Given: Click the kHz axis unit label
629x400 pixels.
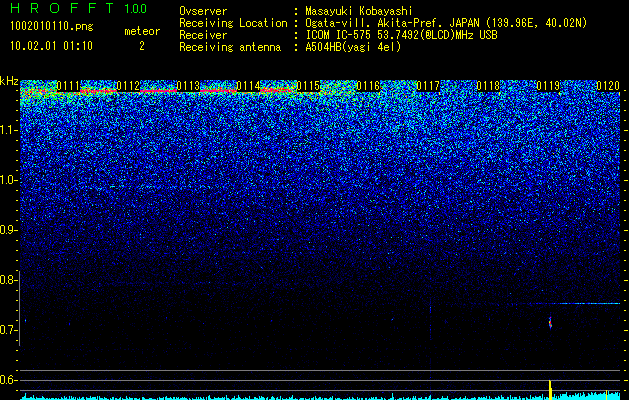Looking at the screenshot, I should [9, 81].
